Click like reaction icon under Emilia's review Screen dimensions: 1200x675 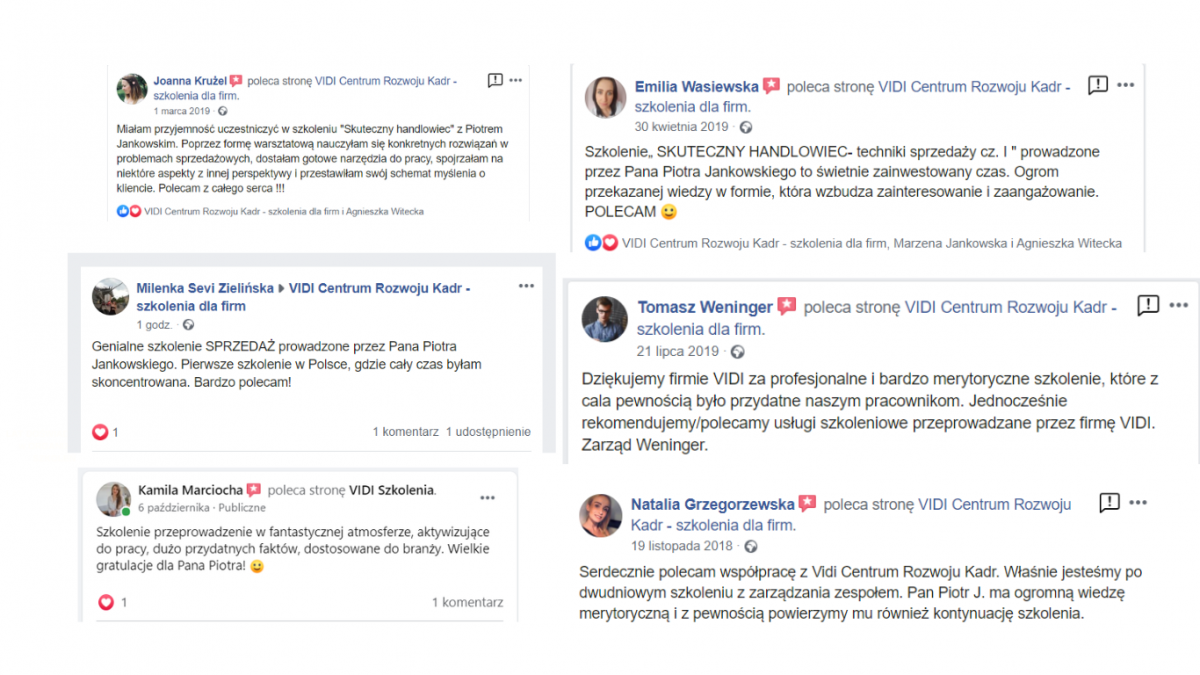[x=592, y=243]
